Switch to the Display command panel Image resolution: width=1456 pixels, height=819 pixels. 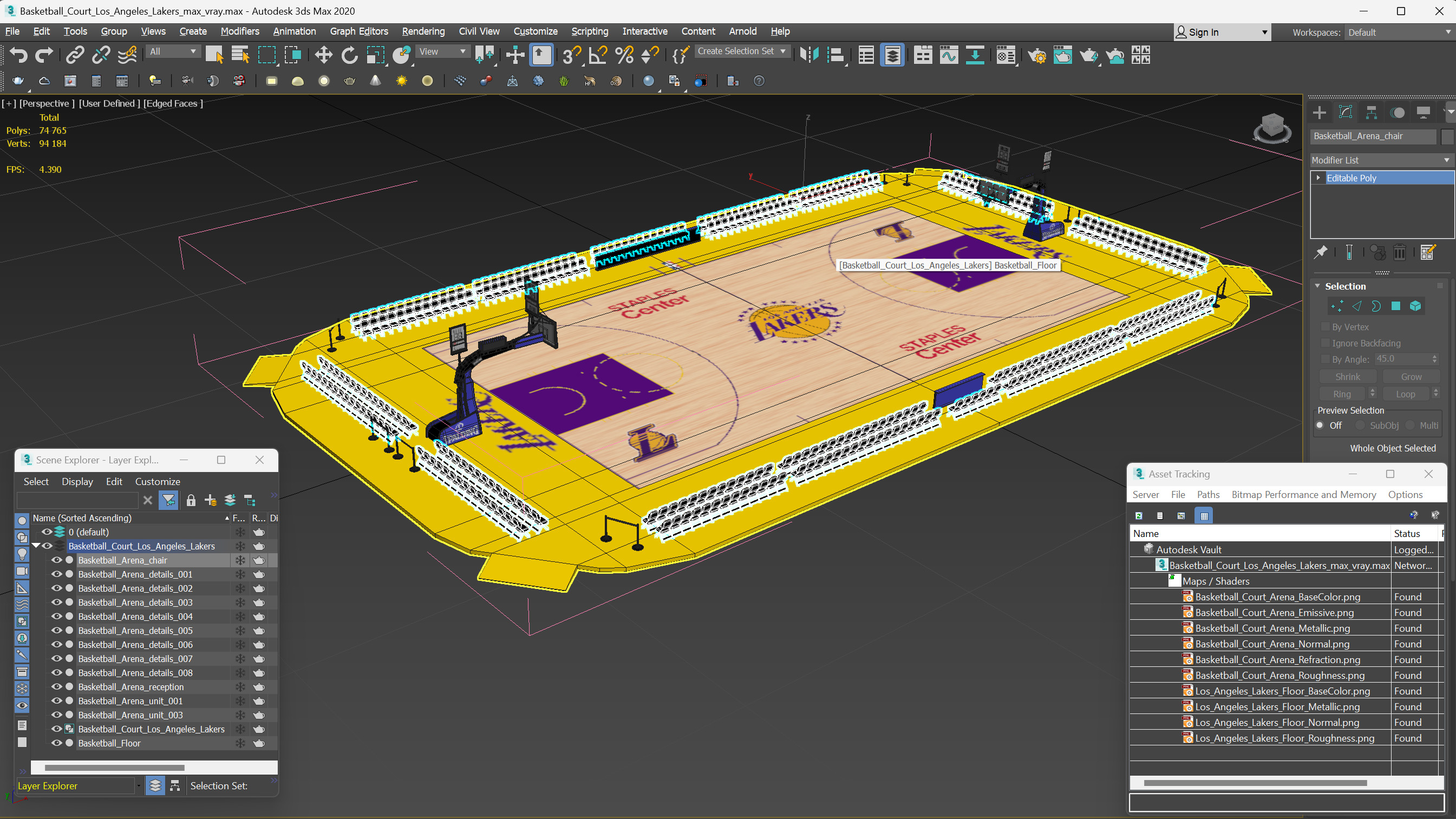coord(1423,113)
